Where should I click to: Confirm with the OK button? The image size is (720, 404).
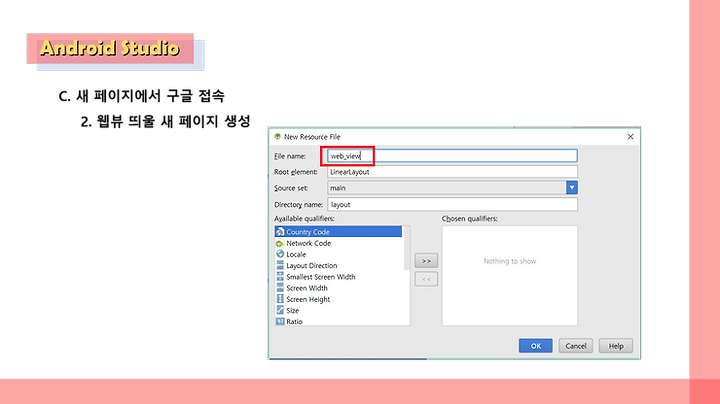[535, 346]
